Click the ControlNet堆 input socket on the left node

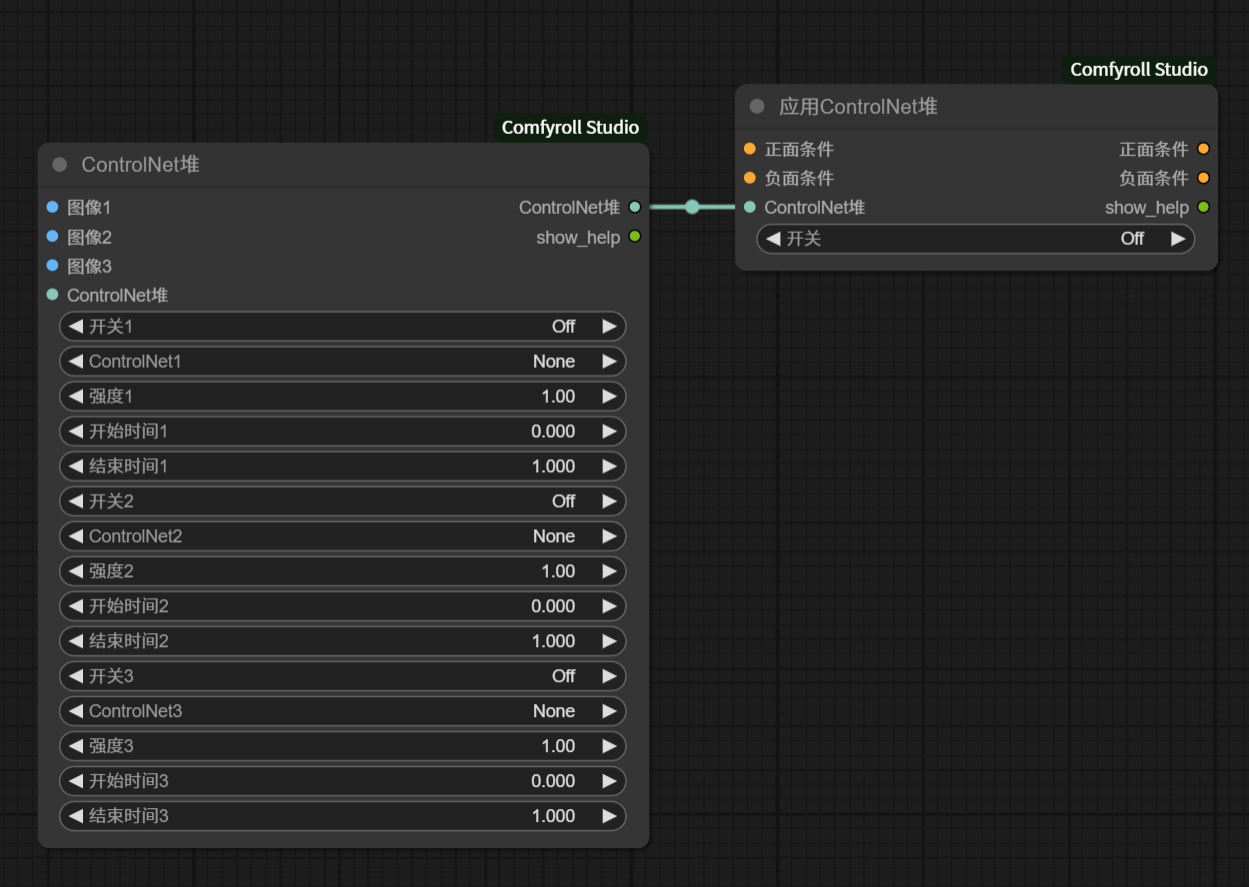(52, 294)
